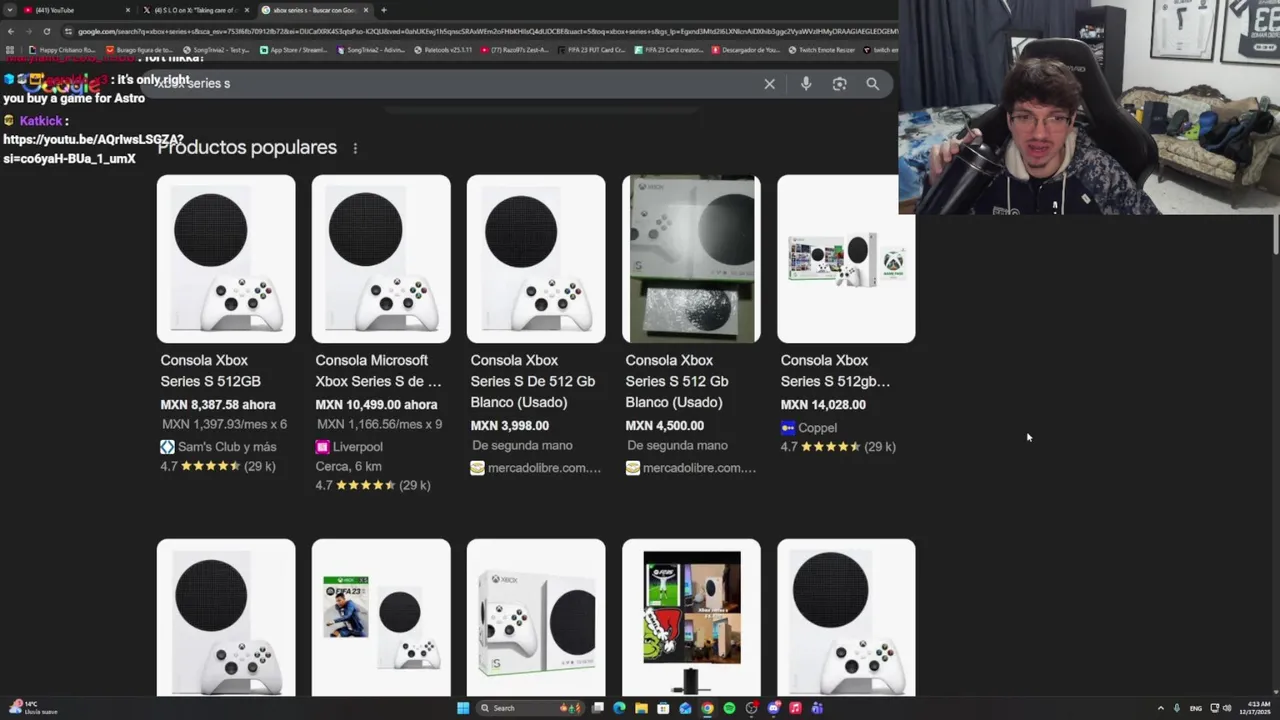Image resolution: width=1280 pixels, height=720 pixels.
Task: Open the Twitch Emote Resizer bookmark
Action: 821,49
